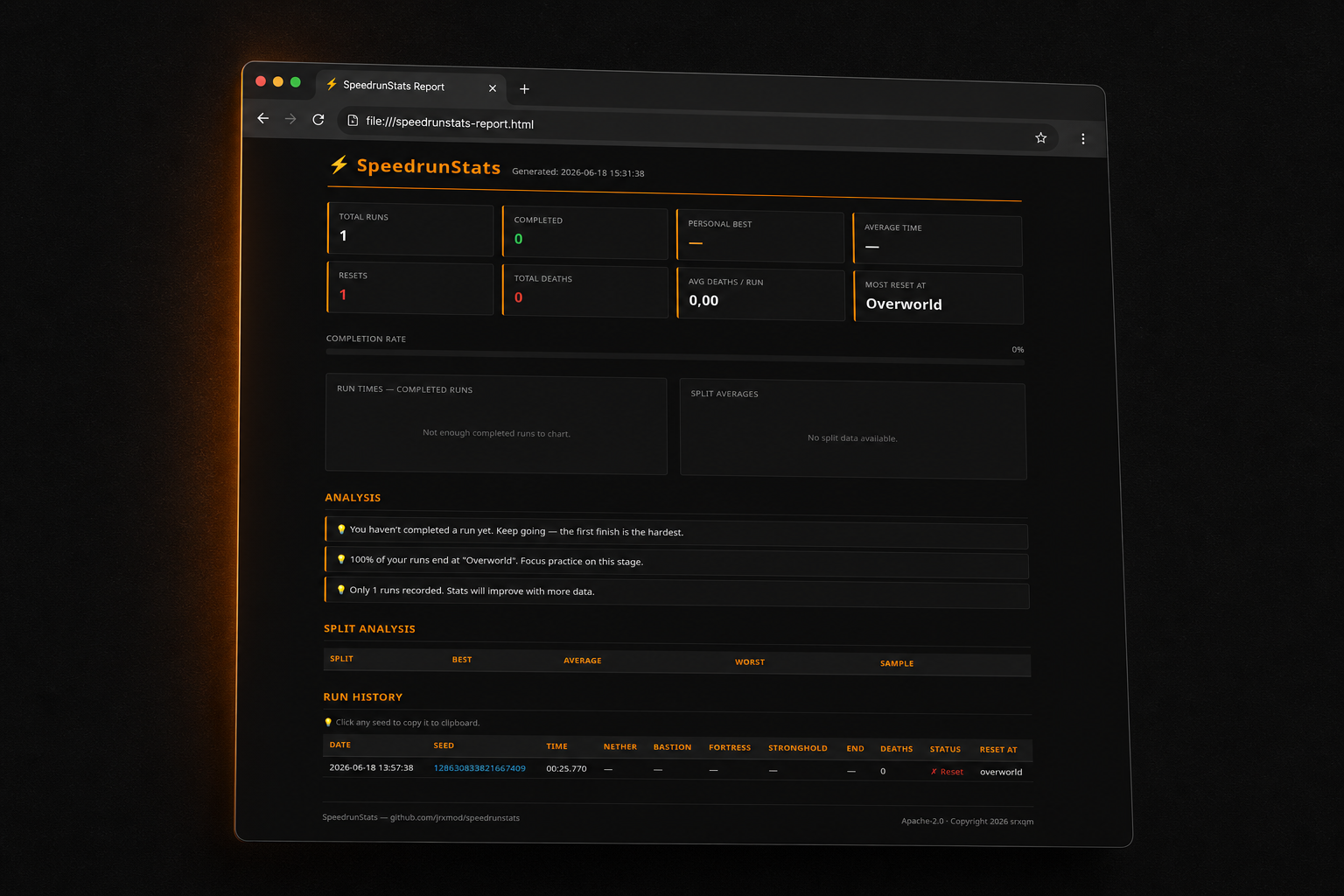The width and height of the screenshot is (1344, 896).
Task: Open a new tab with the plus button
Action: (524, 88)
